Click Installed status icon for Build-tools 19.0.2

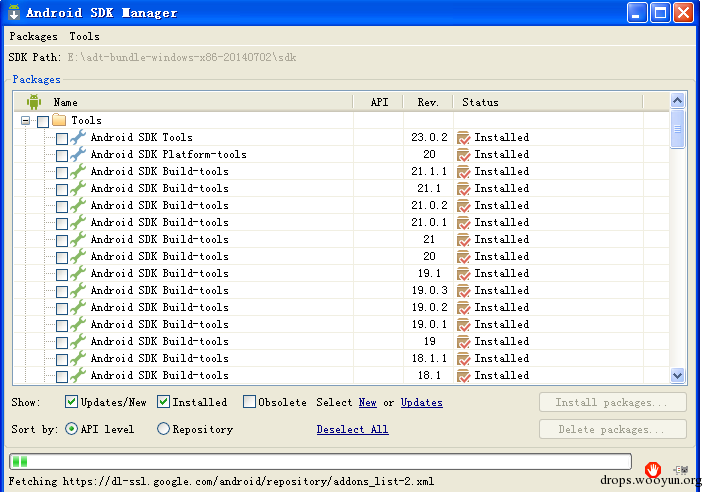pos(463,308)
